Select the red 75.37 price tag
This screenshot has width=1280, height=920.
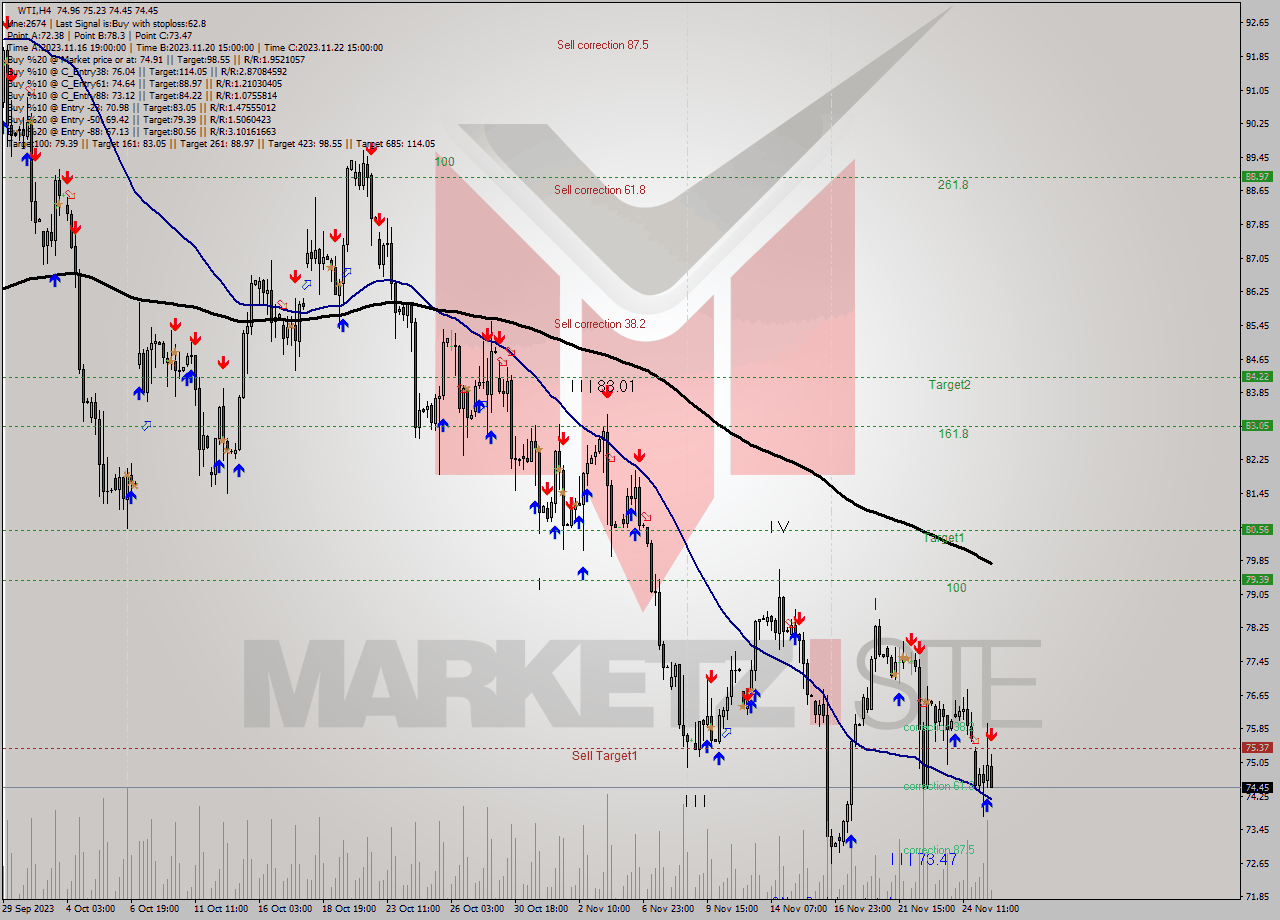pyautogui.click(x=1257, y=747)
